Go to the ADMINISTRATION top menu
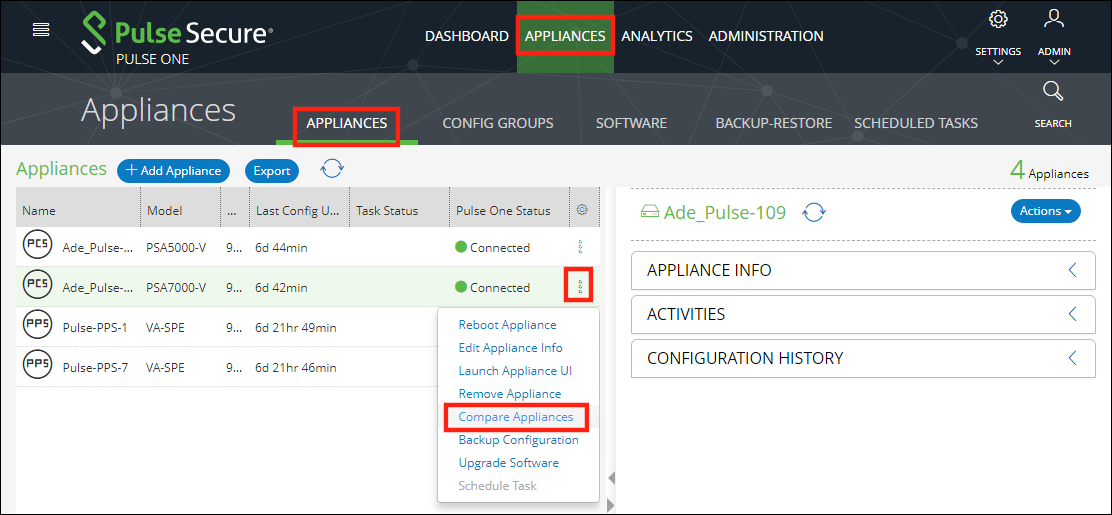Image resolution: width=1112 pixels, height=515 pixels. coord(766,35)
